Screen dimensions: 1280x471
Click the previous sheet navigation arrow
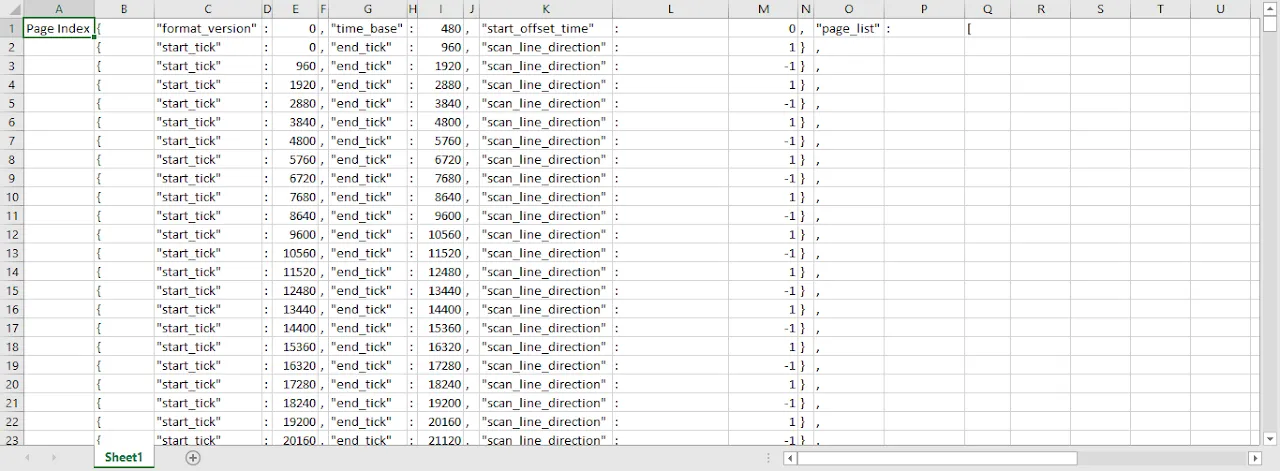point(27,458)
